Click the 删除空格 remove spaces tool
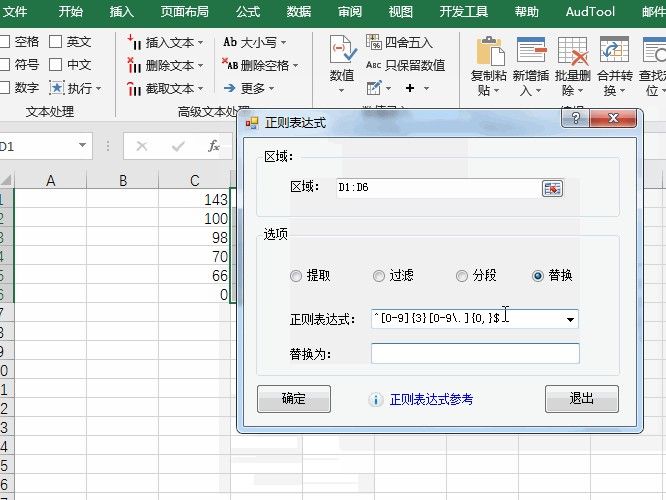Image resolution: width=666 pixels, height=500 pixels. click(260, 65)
